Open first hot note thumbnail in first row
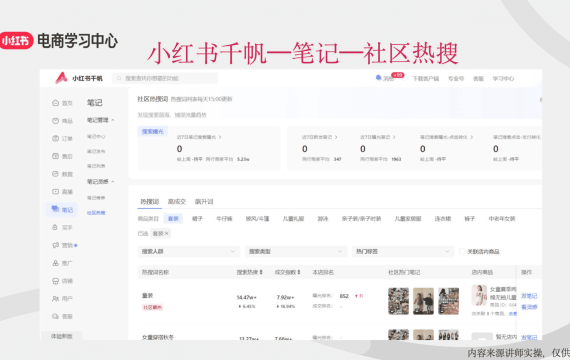The height and width of the screenshot is (360, 570). (x=398, y=301)
